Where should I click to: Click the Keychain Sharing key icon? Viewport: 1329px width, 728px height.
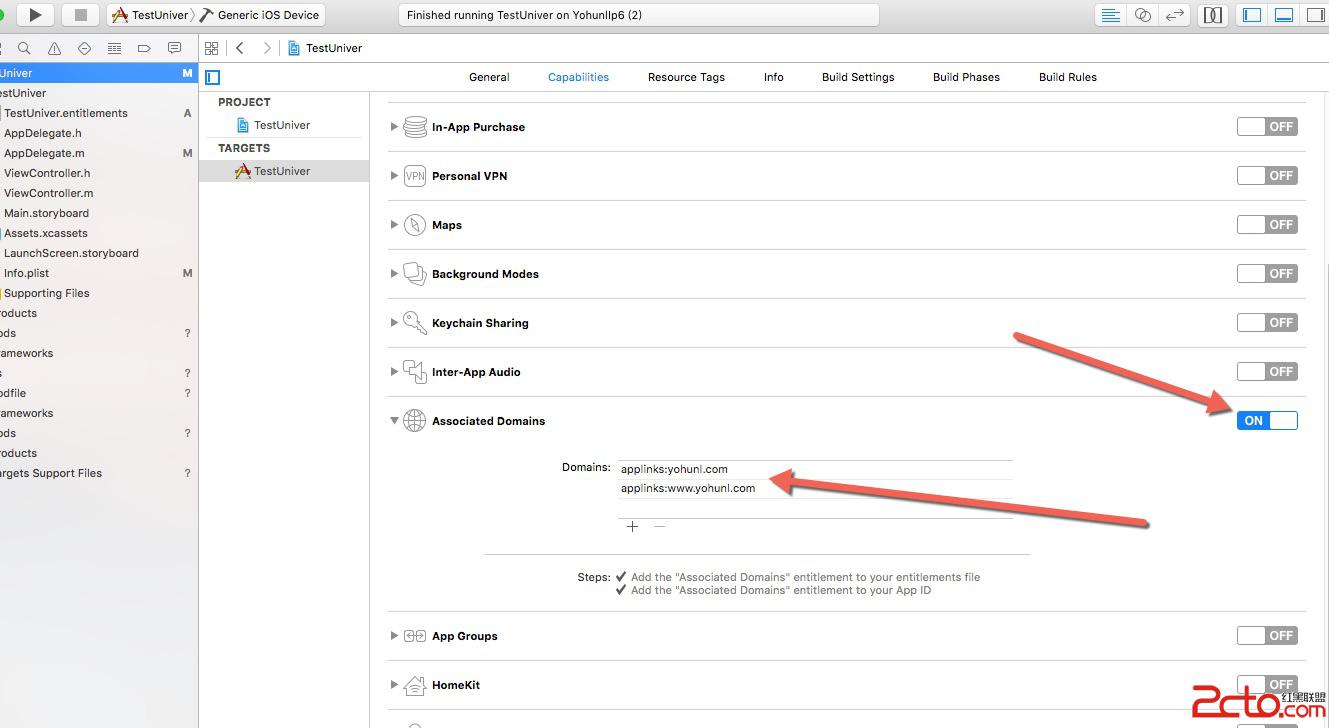(415, 323)
